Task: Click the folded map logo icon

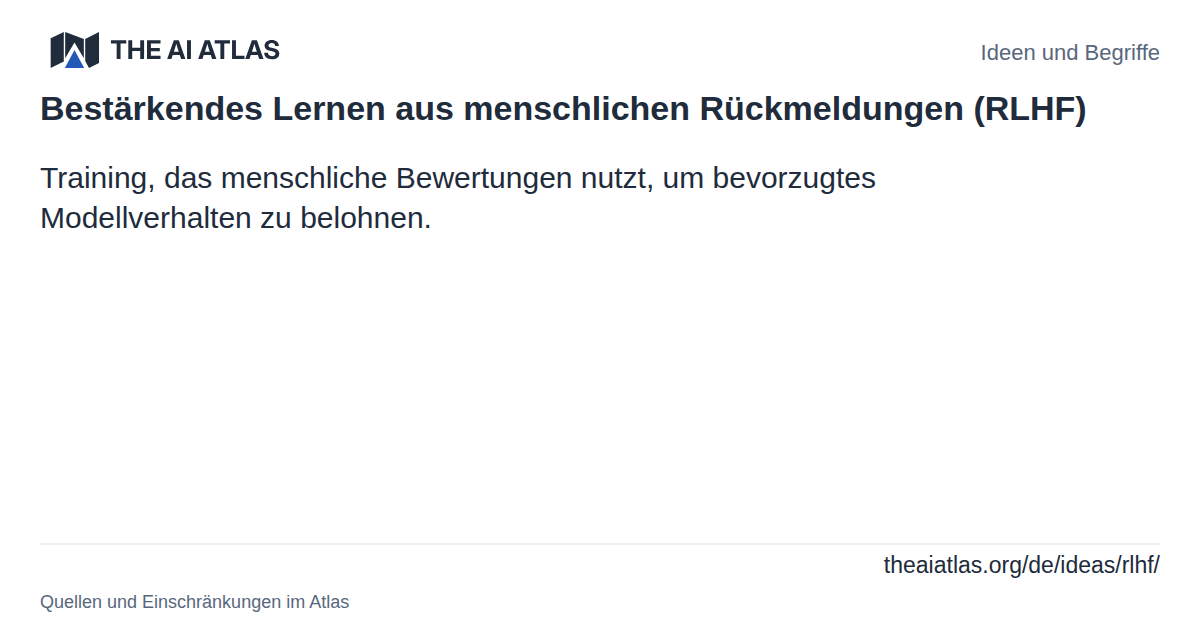Action: pyautogui.click(x=74, y=50)
